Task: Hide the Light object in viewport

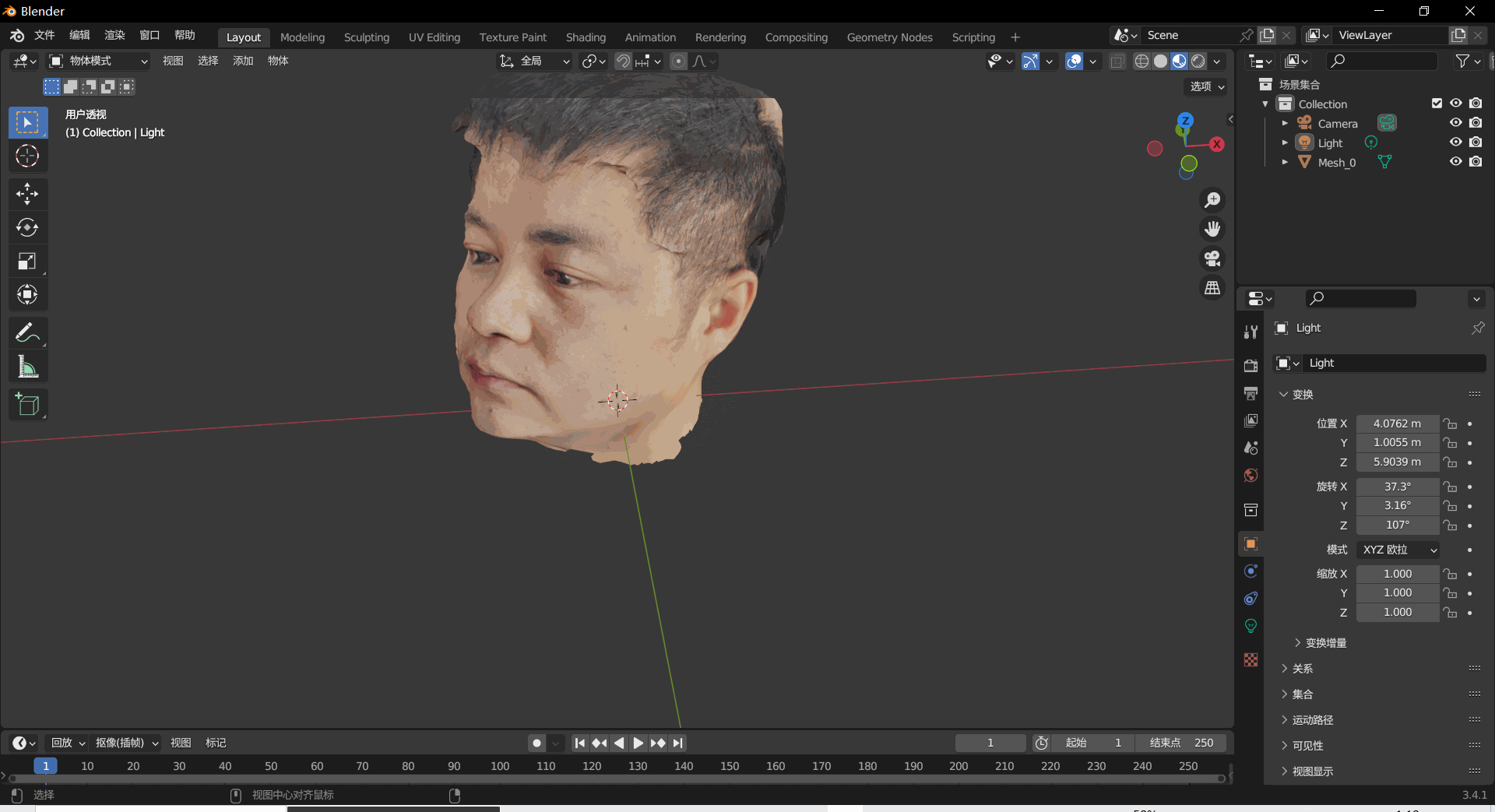Action: tap(1455, 142)
